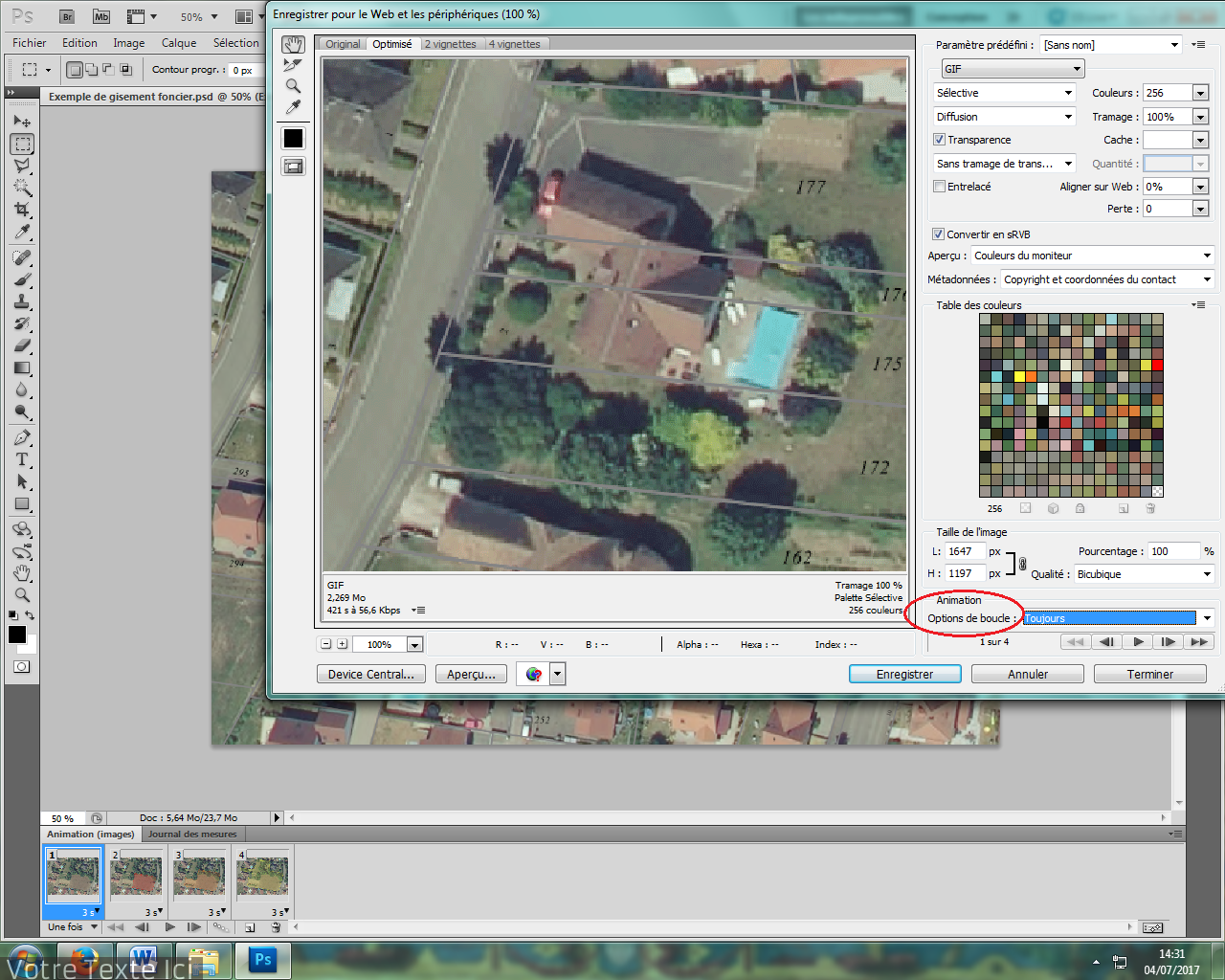Select the red swatch in color table

pyautogui.click(x=1157, y=365)
